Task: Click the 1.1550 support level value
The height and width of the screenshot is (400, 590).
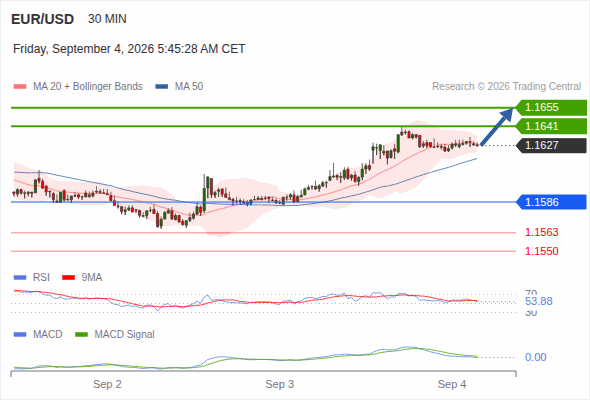Action: click(541, 251)
